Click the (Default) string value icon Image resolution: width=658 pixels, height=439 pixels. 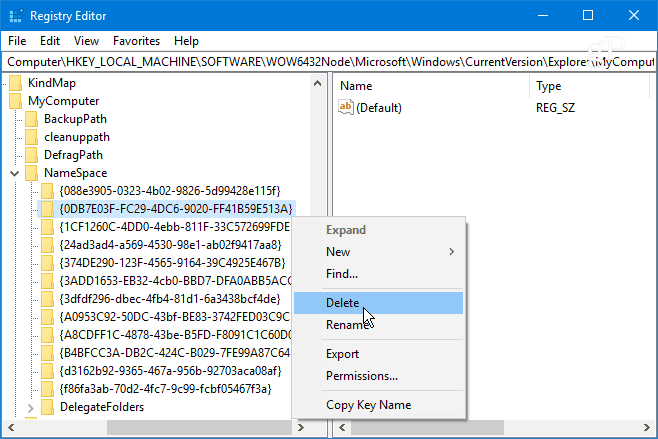click(346, 107)
